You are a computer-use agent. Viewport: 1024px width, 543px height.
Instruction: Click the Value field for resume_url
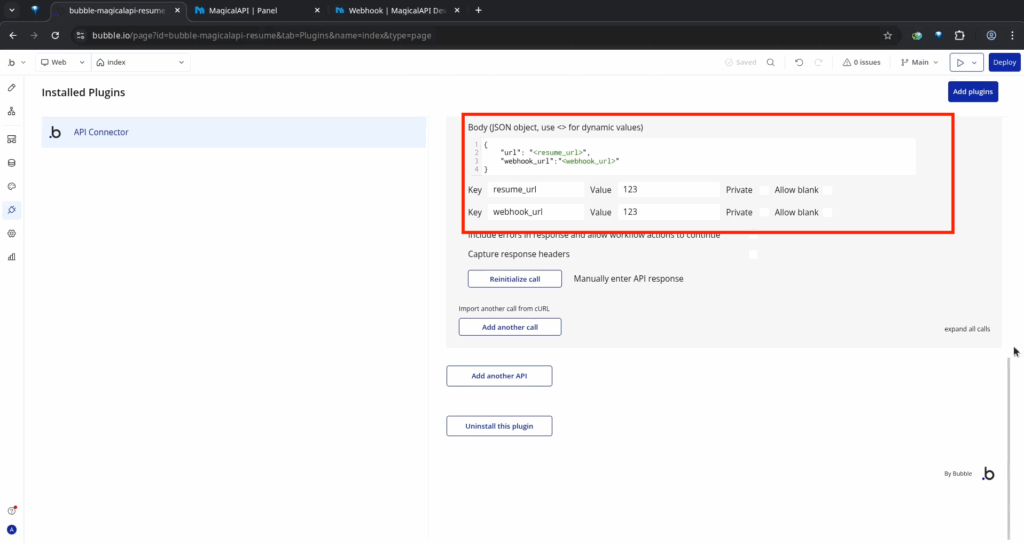(x=668, y=189)
